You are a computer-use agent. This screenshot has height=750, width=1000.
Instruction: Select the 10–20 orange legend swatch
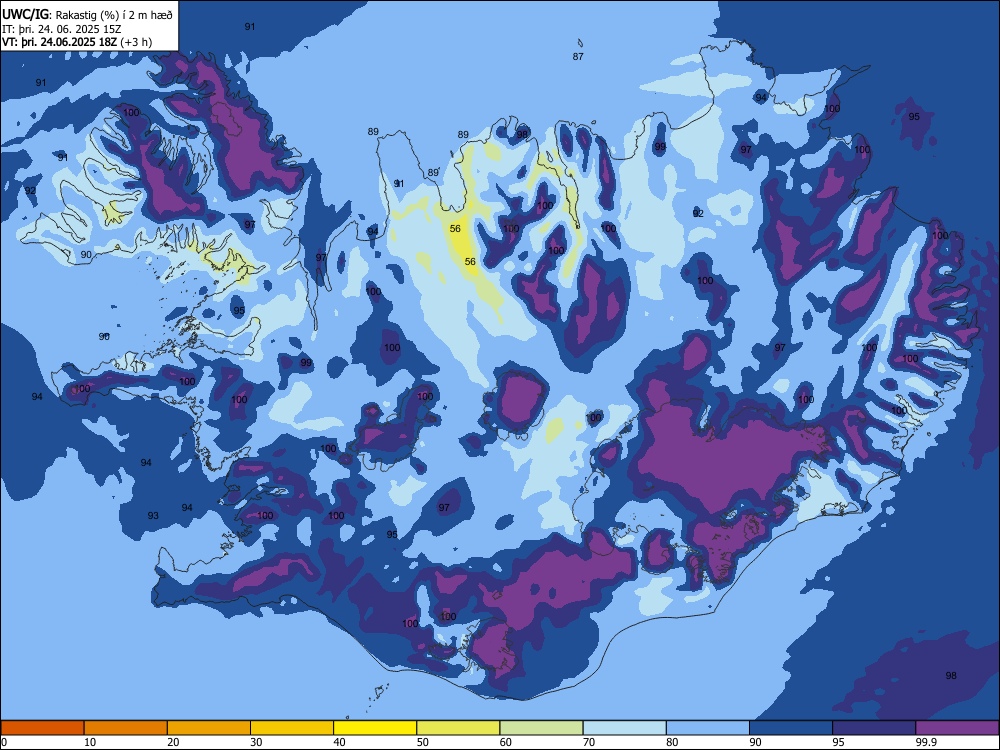(x=126, y=728)
